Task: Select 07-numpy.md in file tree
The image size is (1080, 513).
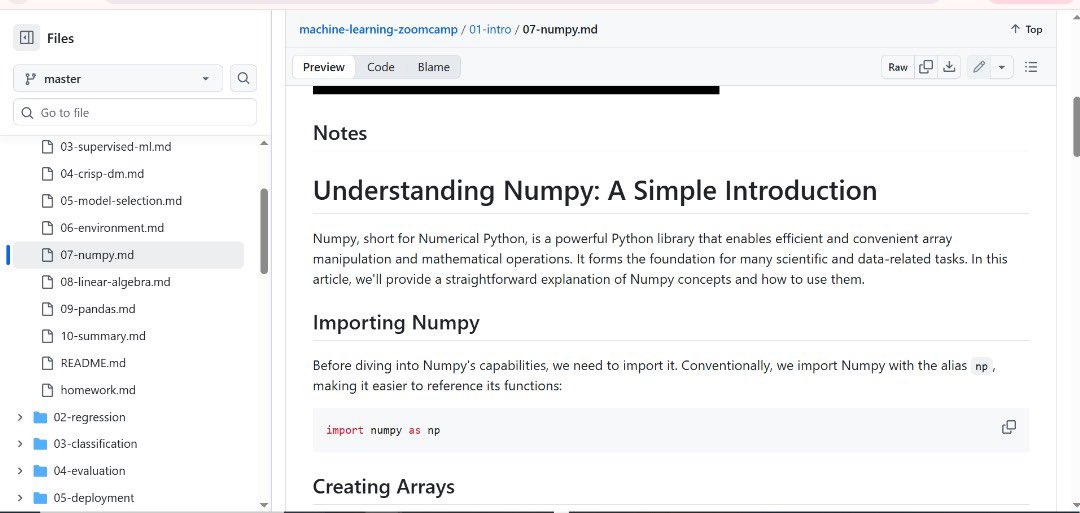Action: [x=128, y=255]
